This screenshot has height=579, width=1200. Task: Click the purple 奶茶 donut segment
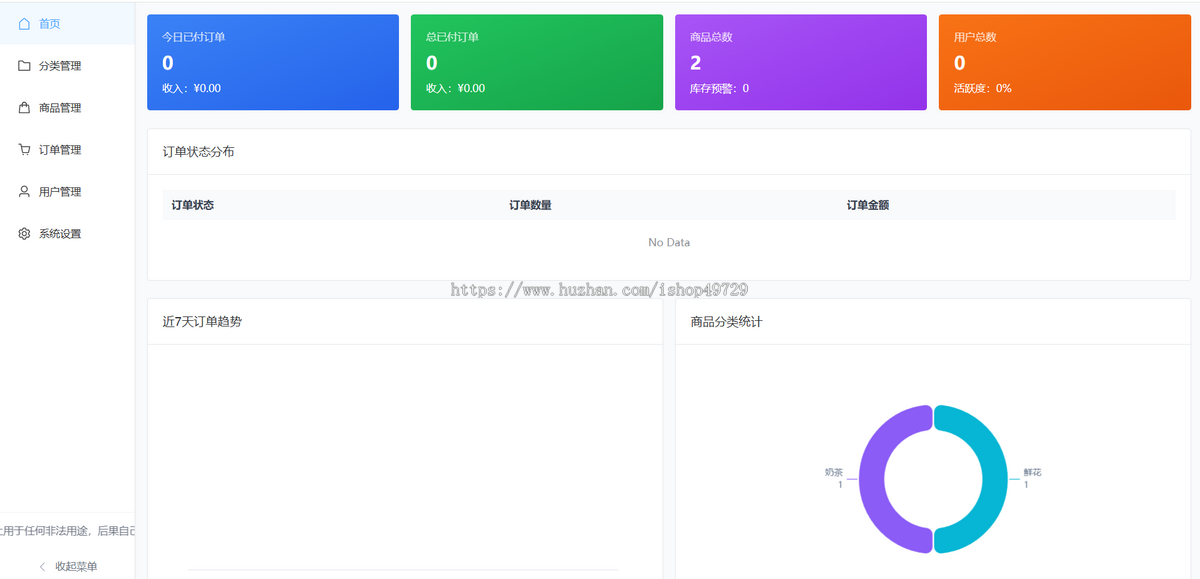872,479
